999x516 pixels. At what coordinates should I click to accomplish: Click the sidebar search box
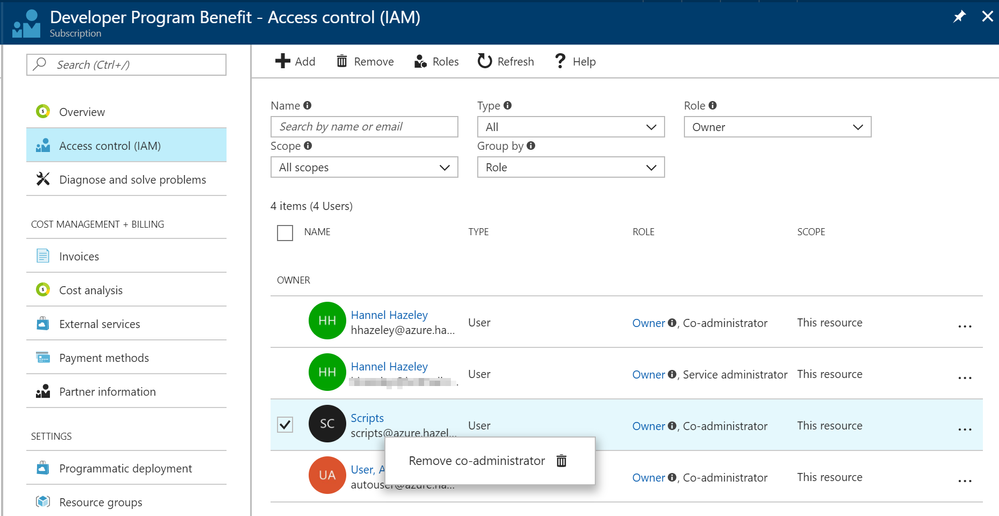tap(126, 64)
